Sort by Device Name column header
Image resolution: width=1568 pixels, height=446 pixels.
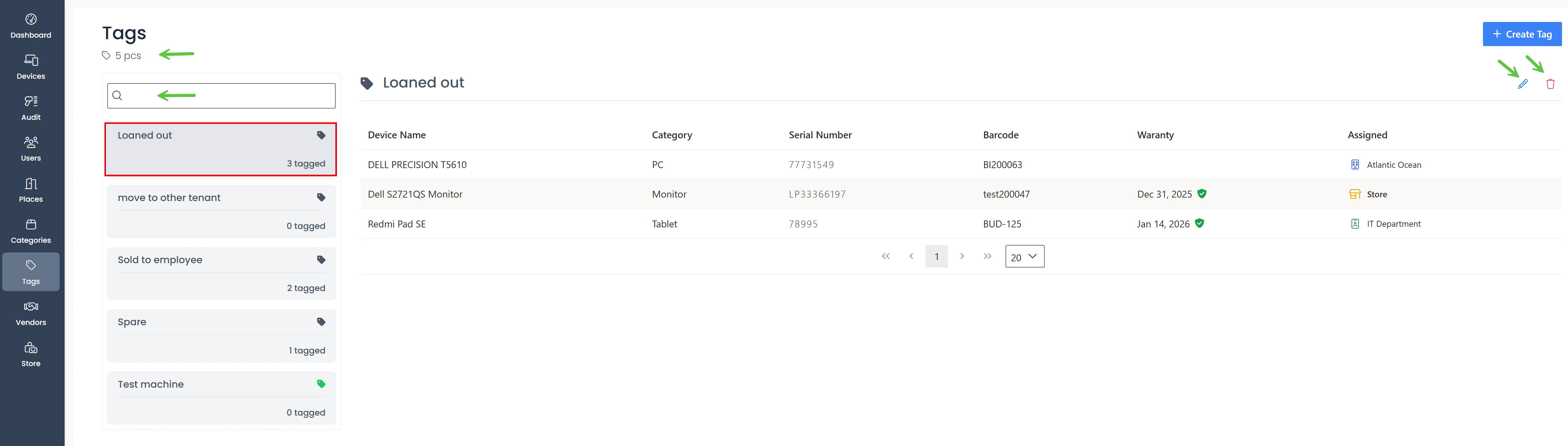pyautogui.click(x=397, y=135)
